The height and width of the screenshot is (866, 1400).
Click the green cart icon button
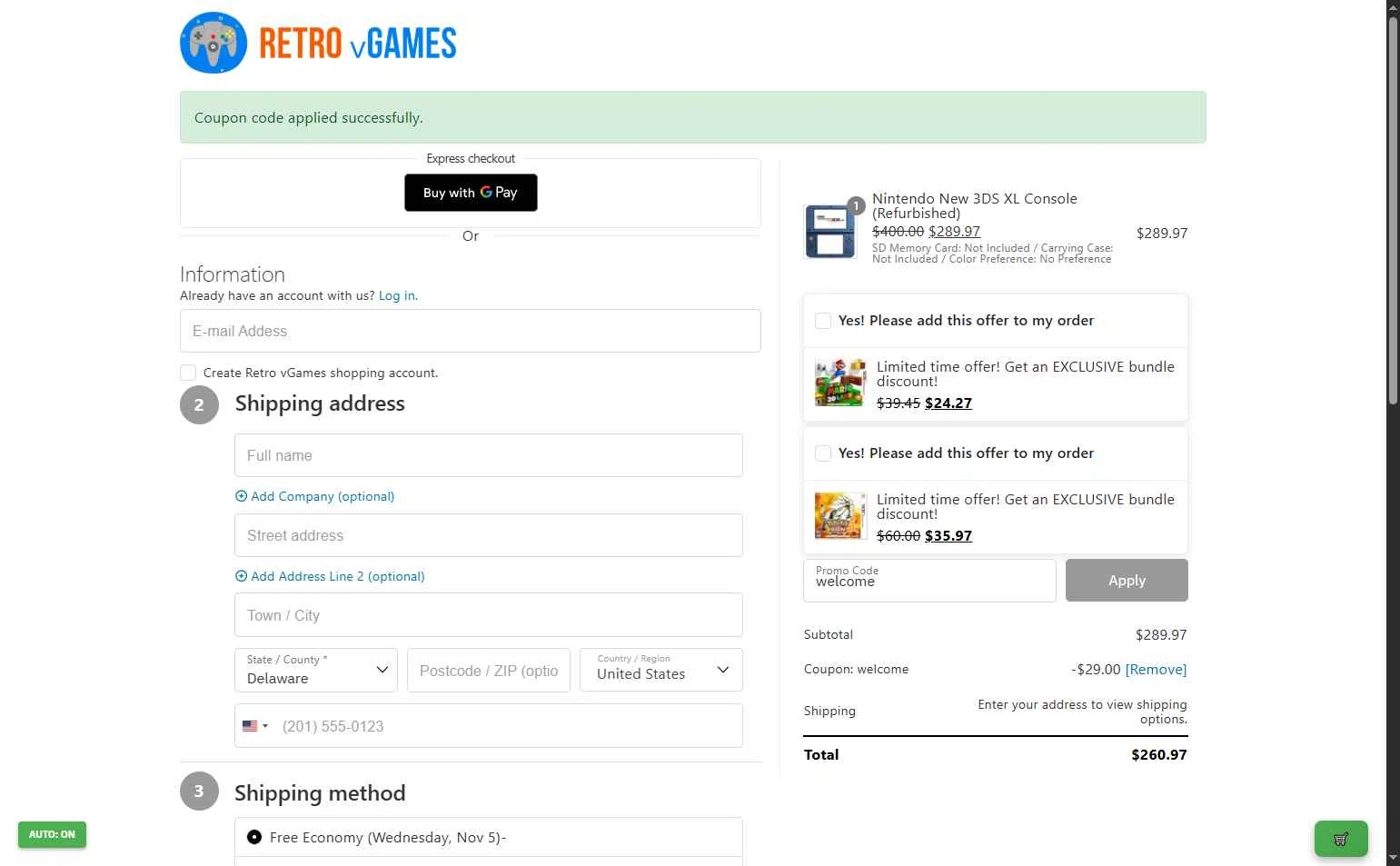click(x=1341, y=839)
